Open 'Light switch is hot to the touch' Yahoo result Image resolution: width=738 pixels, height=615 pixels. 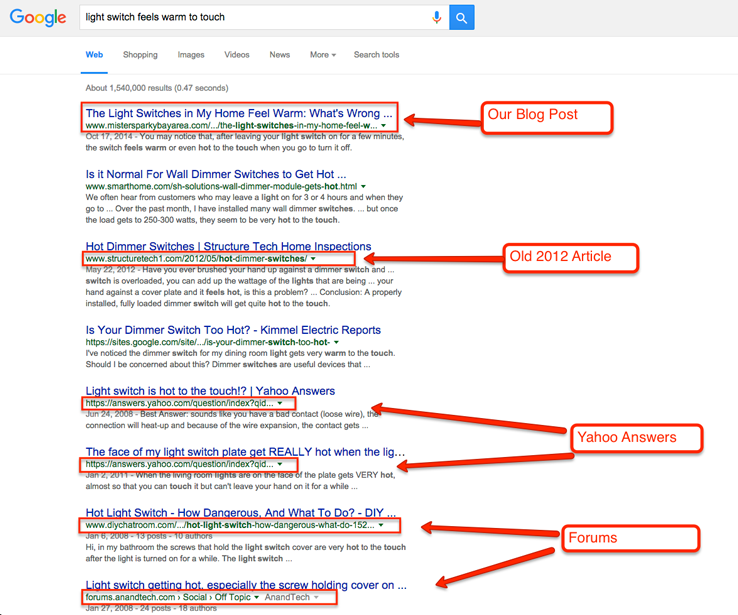point(210,391)
